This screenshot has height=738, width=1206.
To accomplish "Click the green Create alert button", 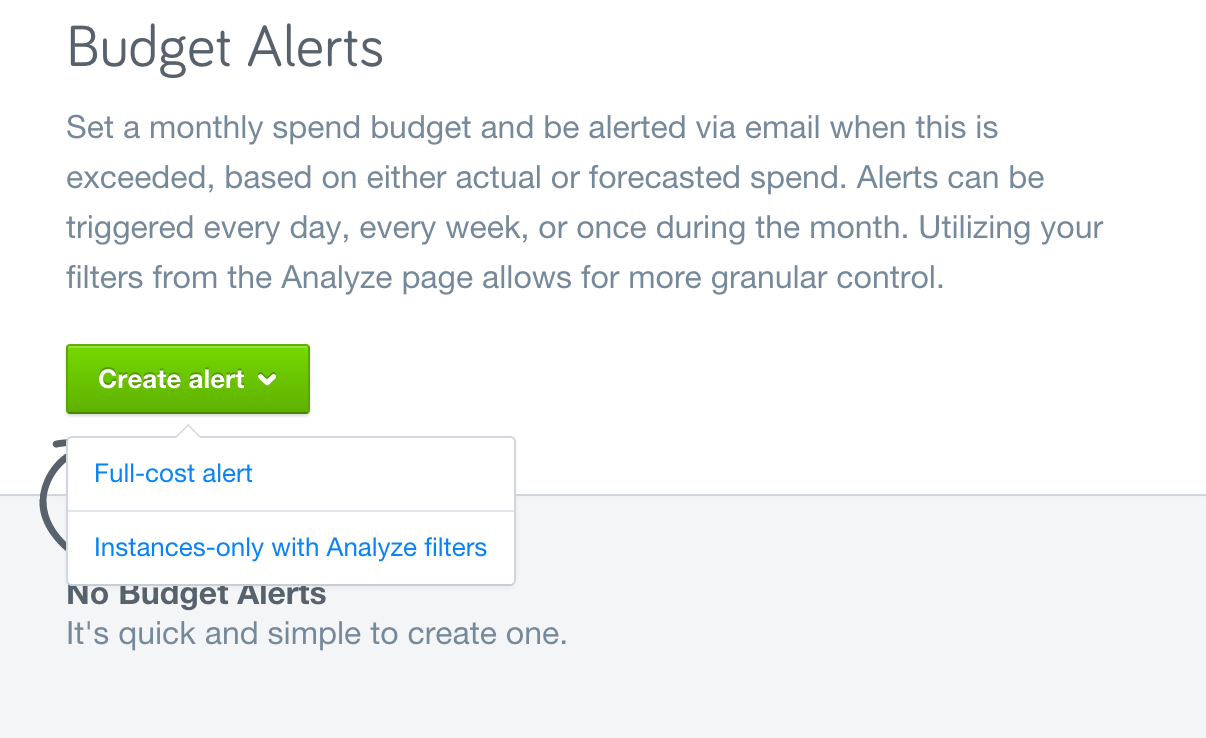I will point(187,379).
